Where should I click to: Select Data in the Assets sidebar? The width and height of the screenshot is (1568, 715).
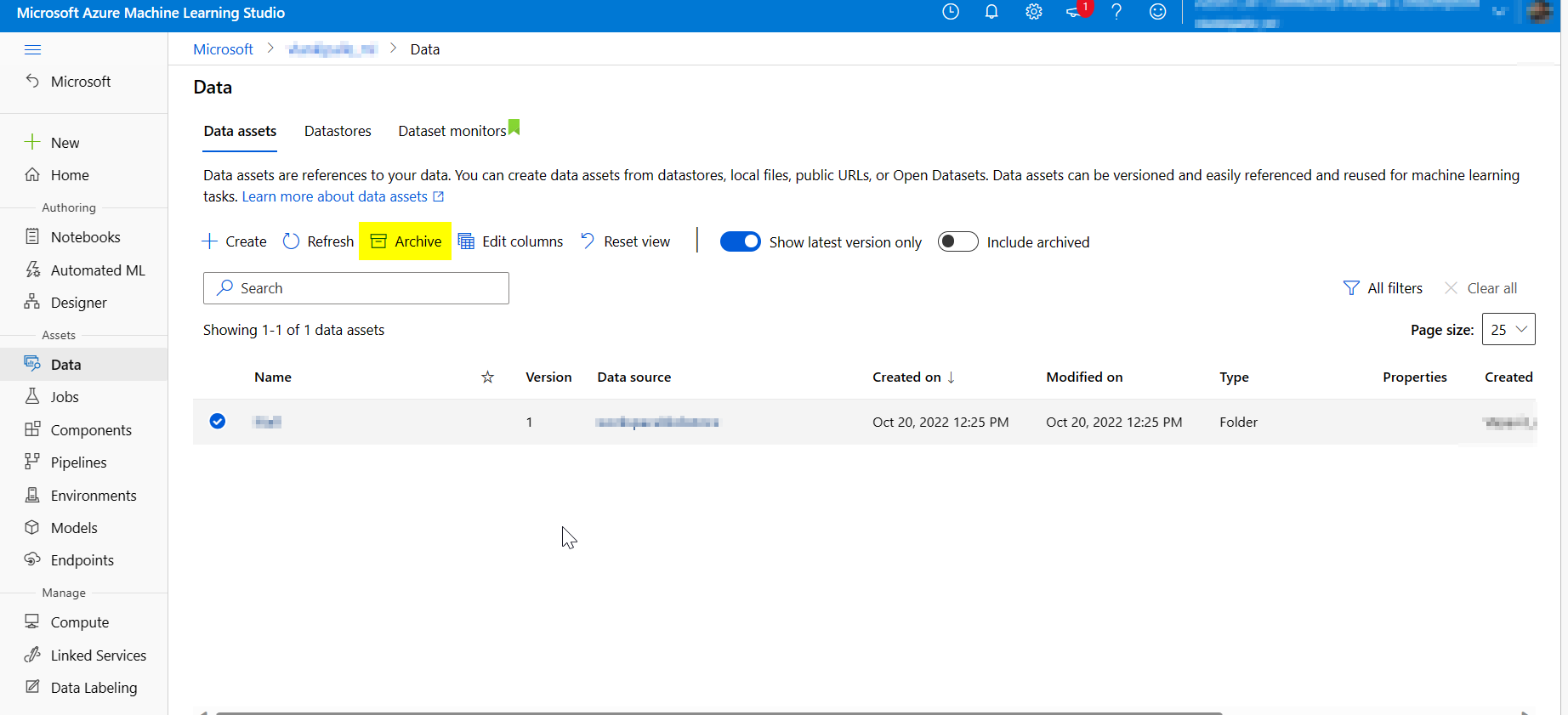84,365
